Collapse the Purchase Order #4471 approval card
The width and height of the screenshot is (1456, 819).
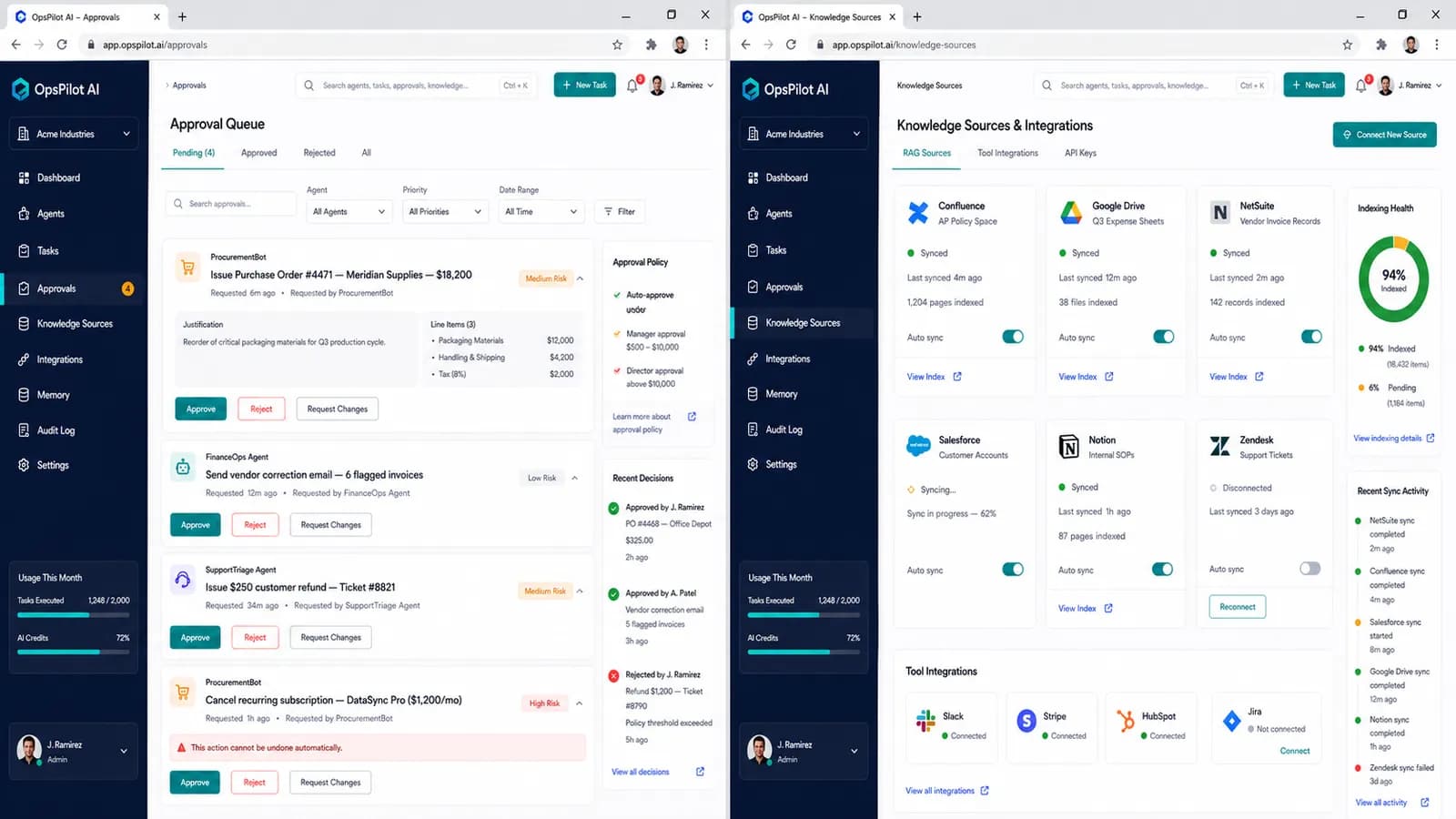(x=581, y=278)
